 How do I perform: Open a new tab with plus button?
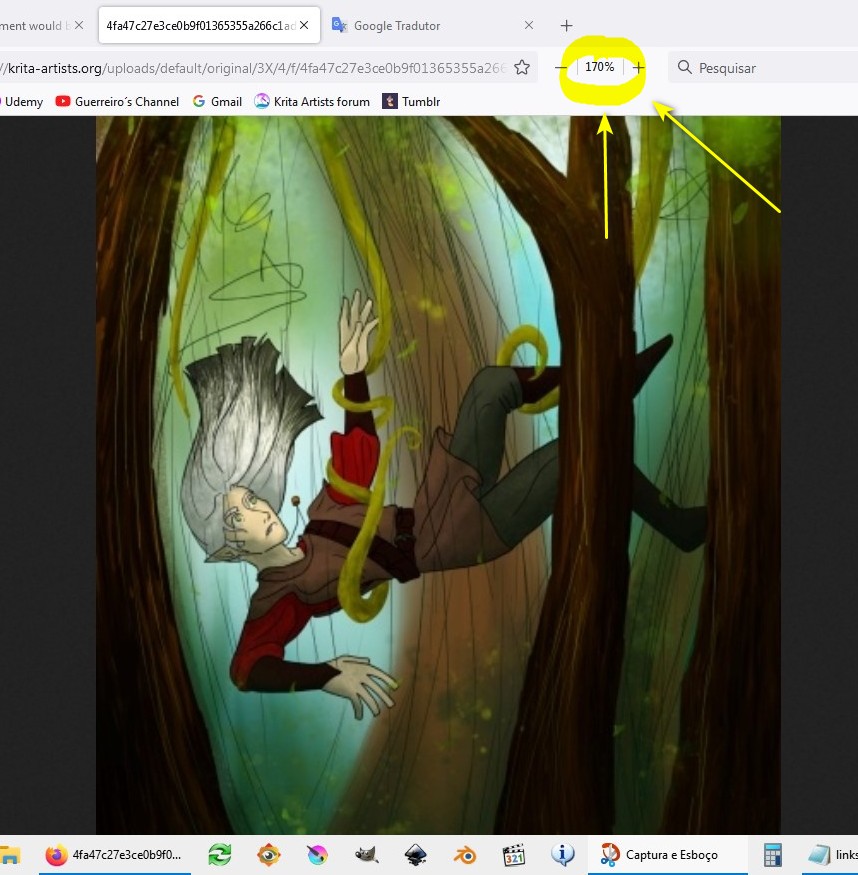click(566, 26)
